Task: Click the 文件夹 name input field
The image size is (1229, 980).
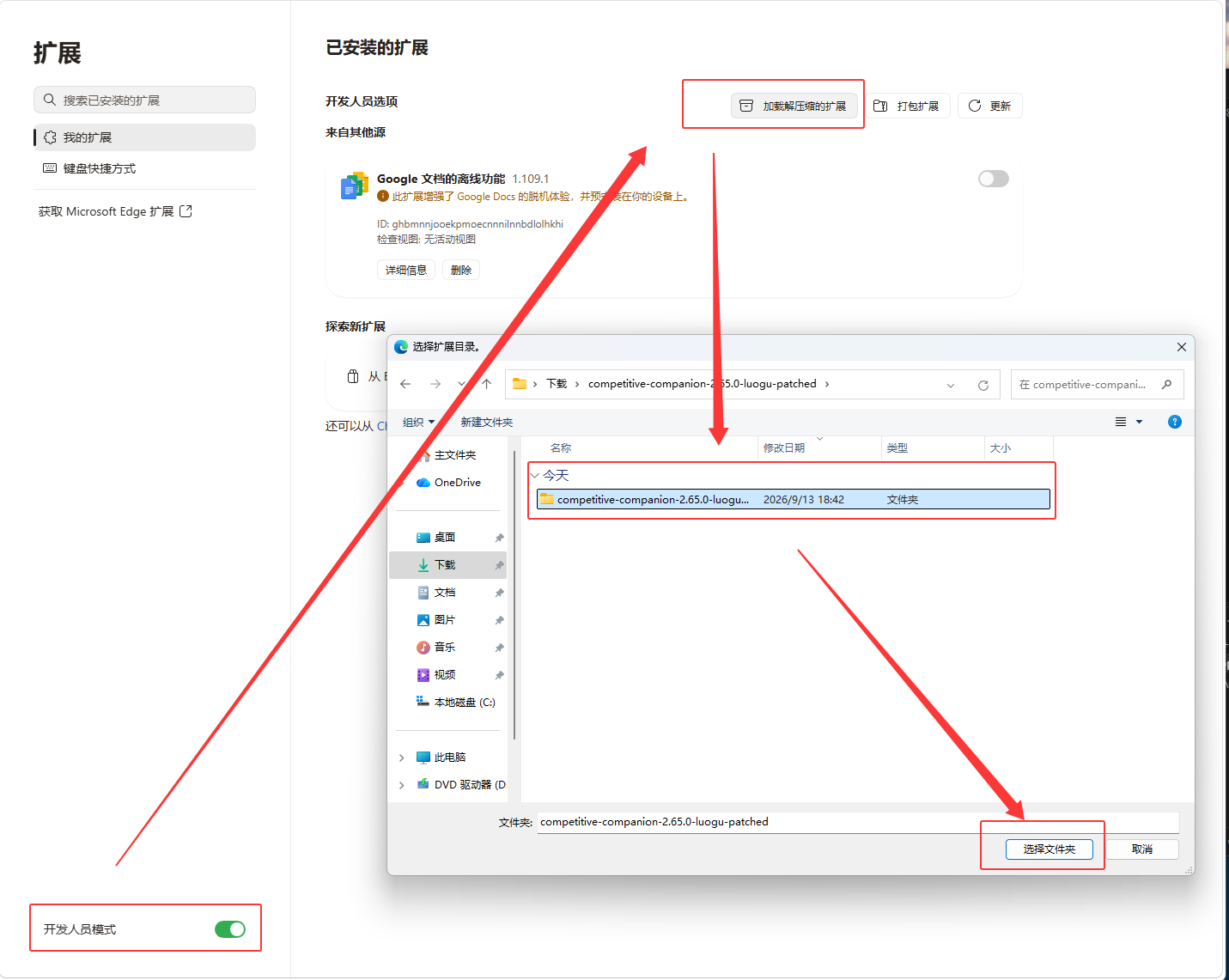Action: (x=858, y=822)
